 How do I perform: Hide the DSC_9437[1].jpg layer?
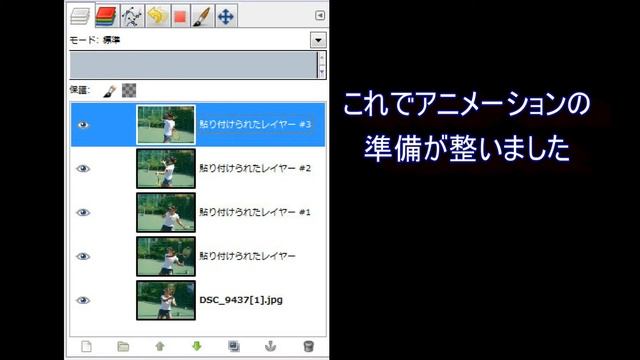83,300
